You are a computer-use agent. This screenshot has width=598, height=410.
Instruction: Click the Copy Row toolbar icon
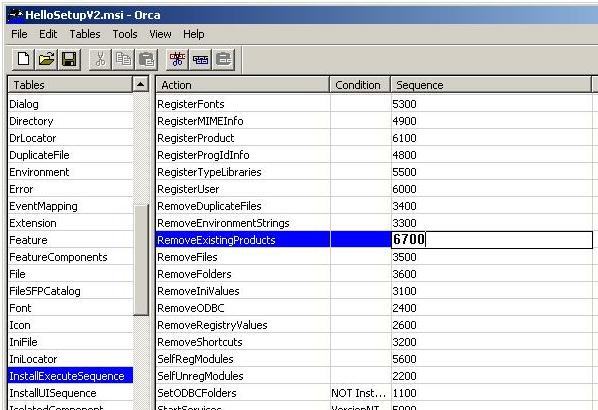(x=200, y=59)
